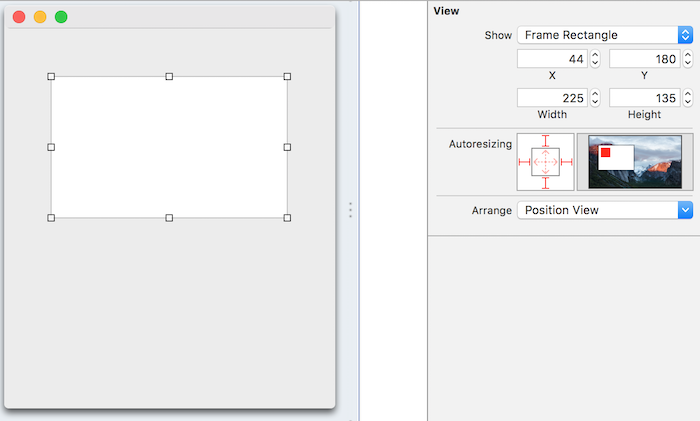Viewport: 700px width, 421px height.
Task: Select the white custom view on the canvas
Action: (x=169, y=147)
